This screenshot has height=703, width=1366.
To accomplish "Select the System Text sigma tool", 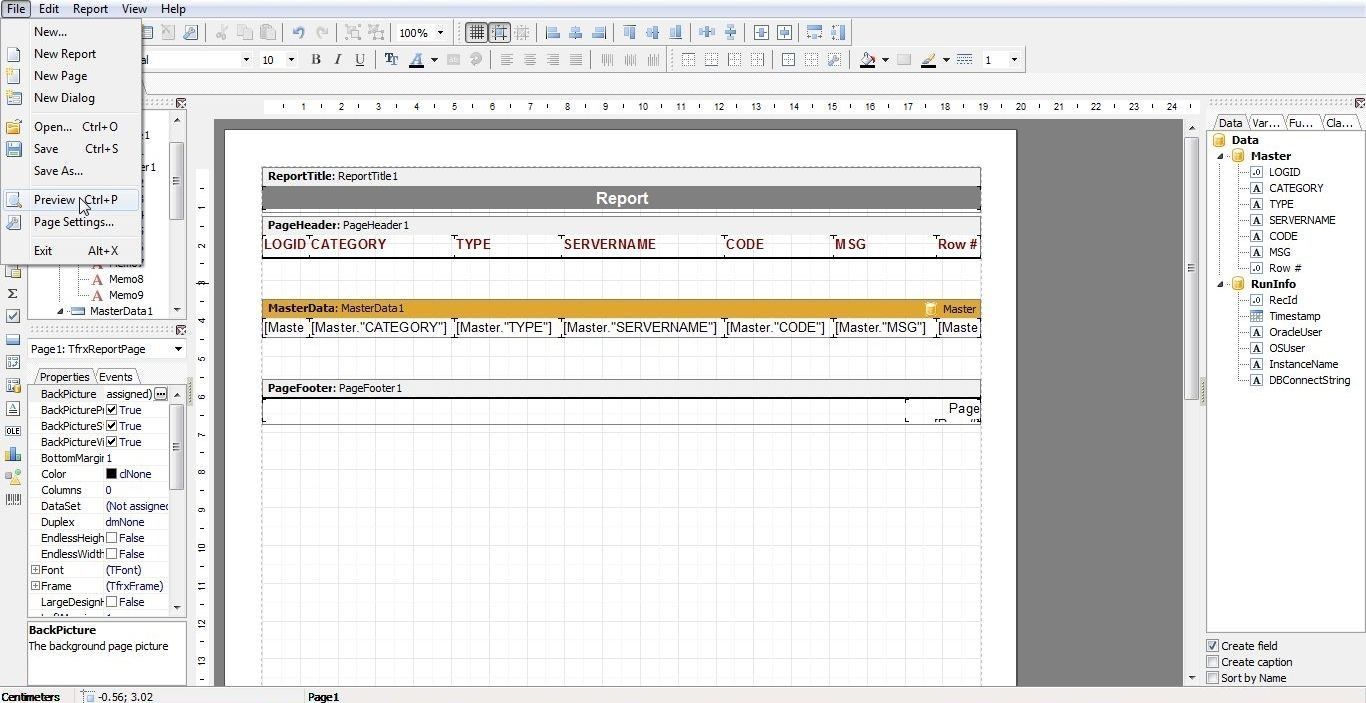I will [13, 293].
